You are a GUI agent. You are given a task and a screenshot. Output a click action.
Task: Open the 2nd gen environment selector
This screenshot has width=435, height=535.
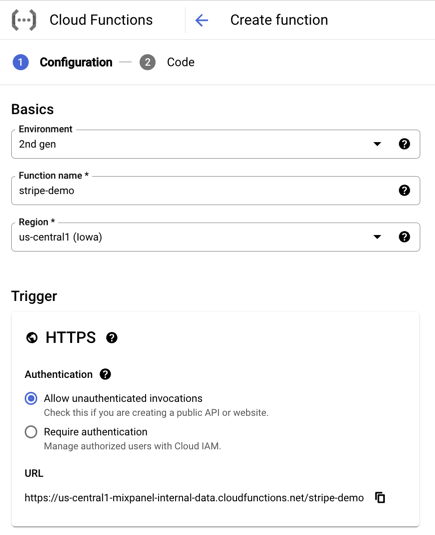point(216,144)
